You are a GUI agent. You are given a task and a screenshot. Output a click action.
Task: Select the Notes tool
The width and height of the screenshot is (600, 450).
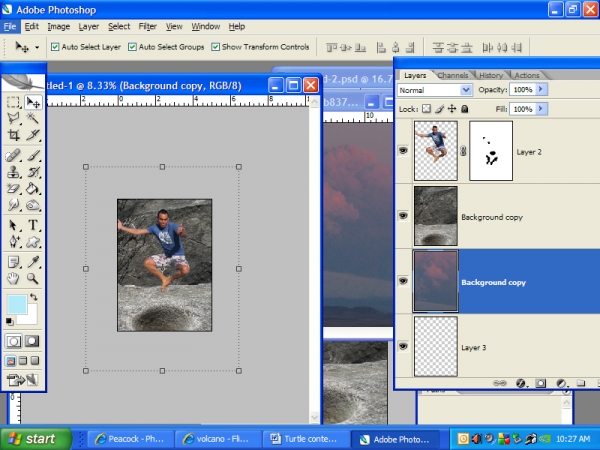coord(13,262)
